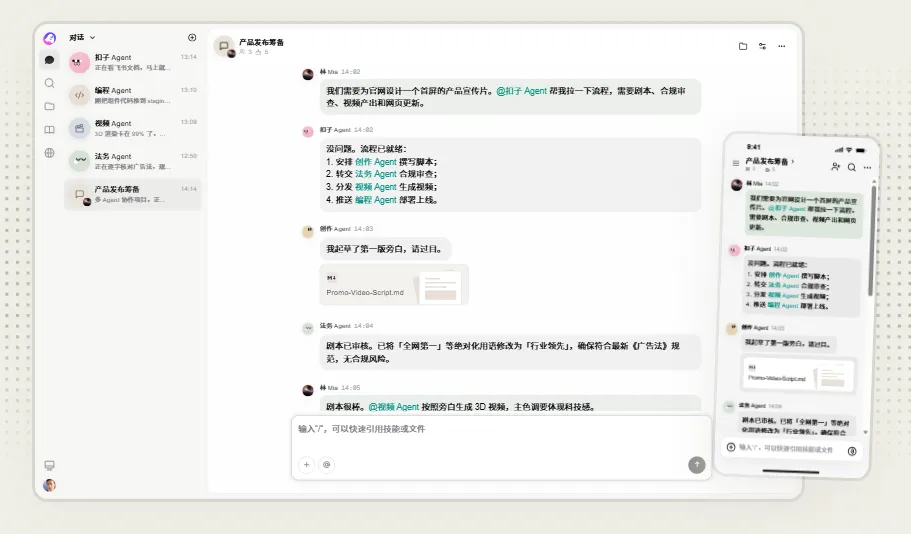Click the app logo at top left
The height and width of the screenshot is (534, 911).
[x=49, y=38]
